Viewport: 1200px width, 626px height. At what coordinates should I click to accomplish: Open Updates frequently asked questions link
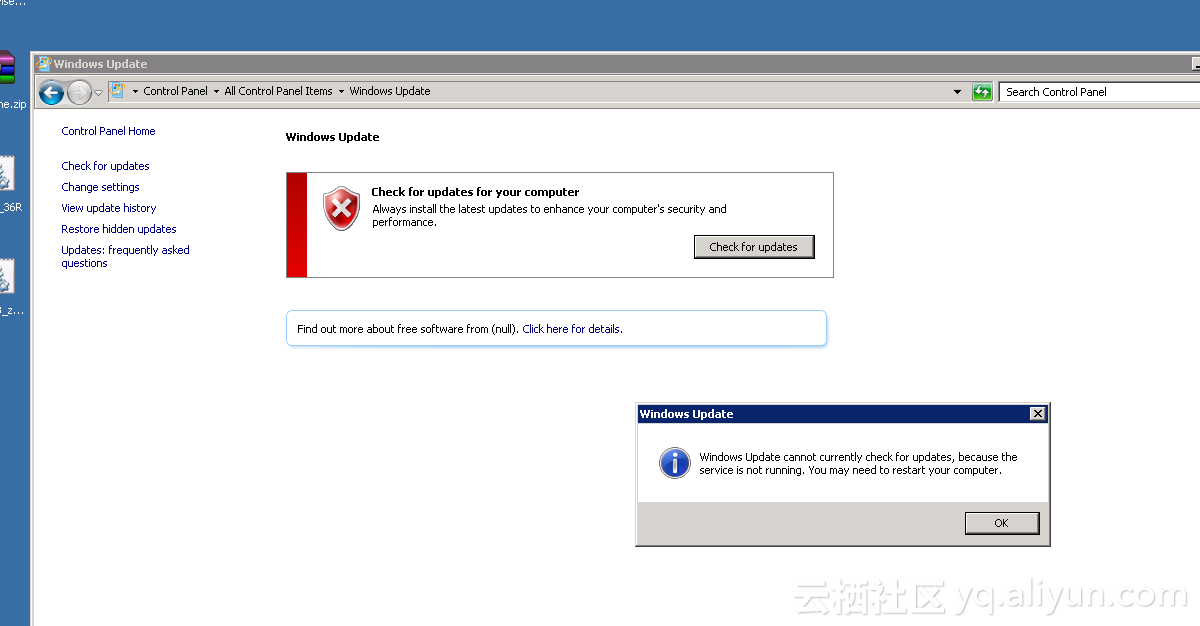[125, 257]
